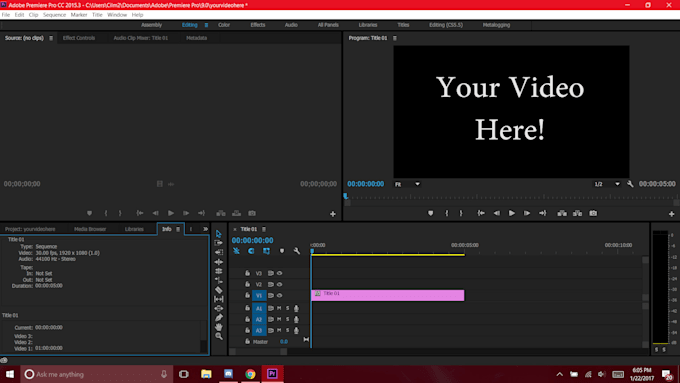The image size is (680, 383).
Task: Open Editing workspace menu
Action: click(x=206, y=25)
